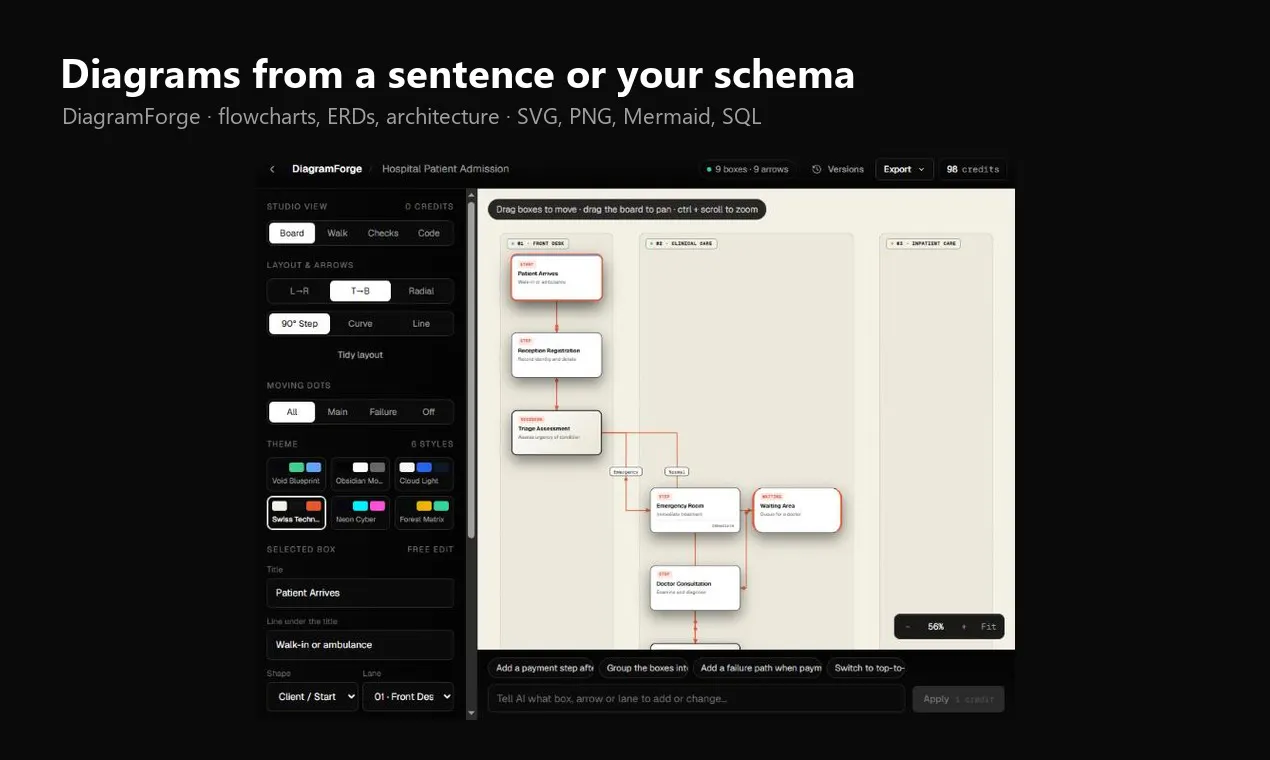Apply the Void Blueprint theme
Viewport: 1270px width, 760px height.
[296, 474]
